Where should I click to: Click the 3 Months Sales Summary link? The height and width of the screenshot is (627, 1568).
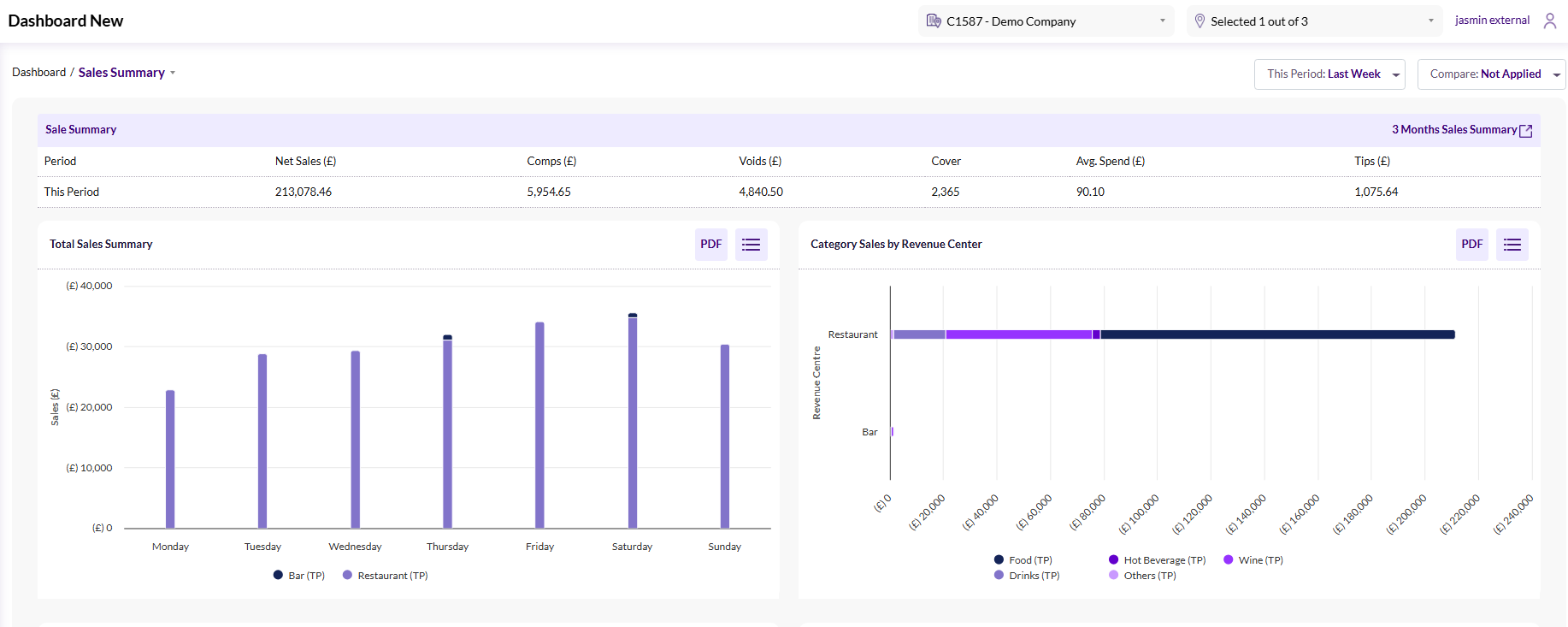1453,130
